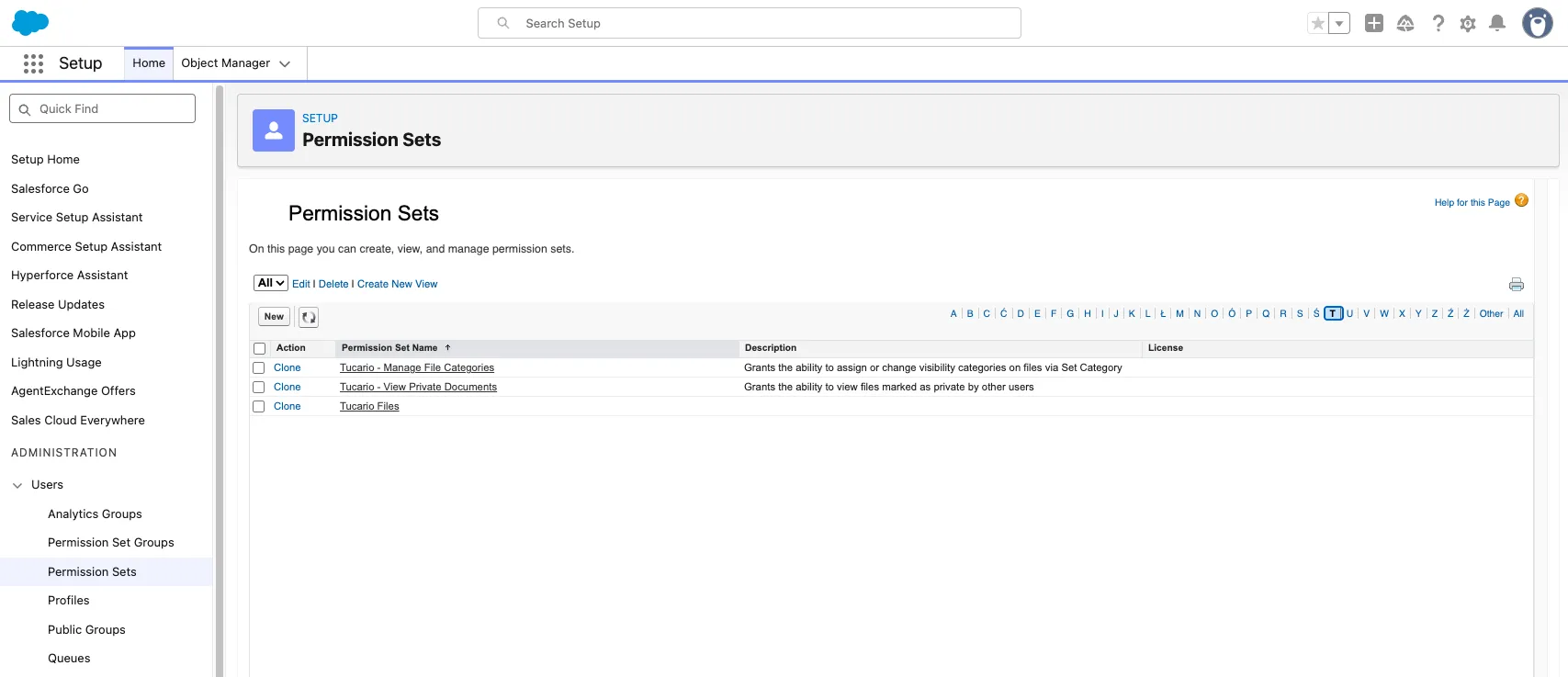Sort by the License column header
This screenshot has height=677, width=1568.
pos(1166,348)
